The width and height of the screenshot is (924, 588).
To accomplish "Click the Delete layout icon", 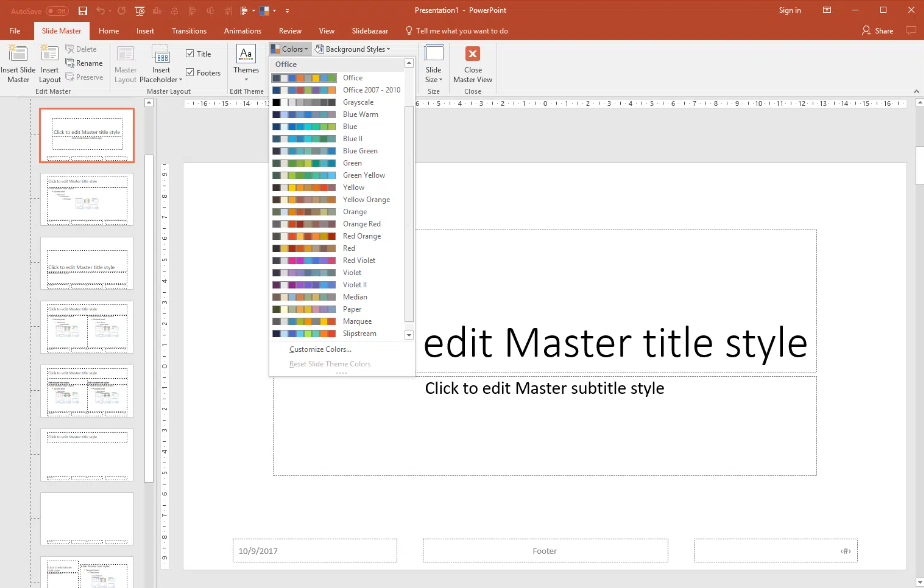I will point(84,48).
